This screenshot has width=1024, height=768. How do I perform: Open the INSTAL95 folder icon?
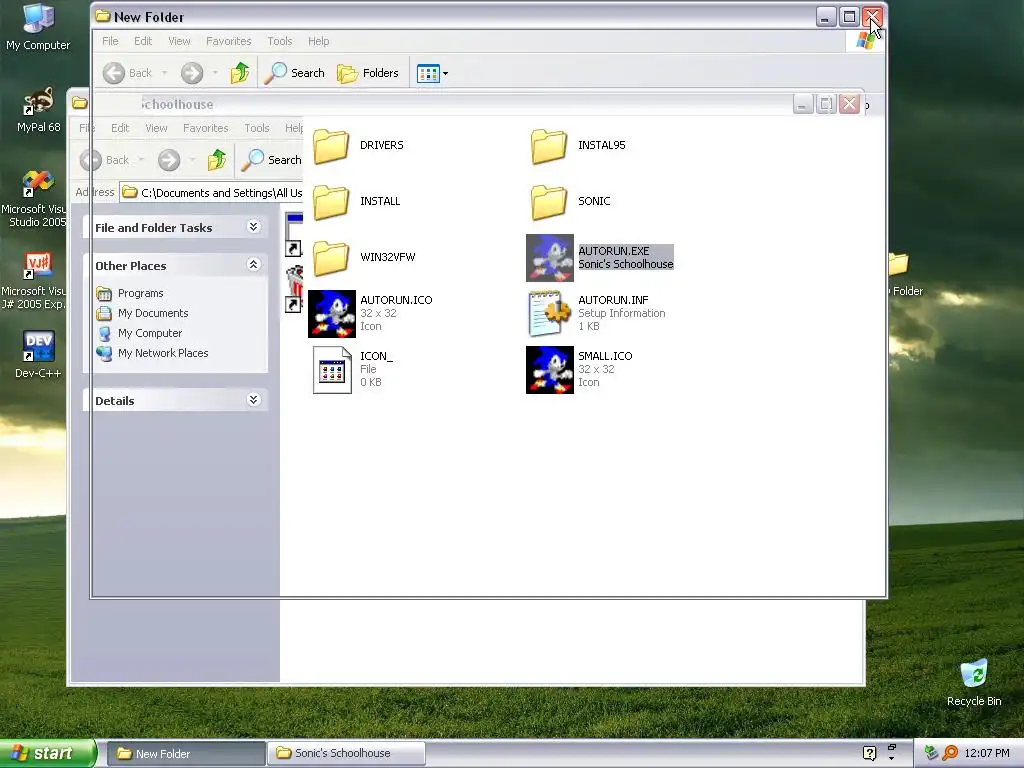click(549, 145)
